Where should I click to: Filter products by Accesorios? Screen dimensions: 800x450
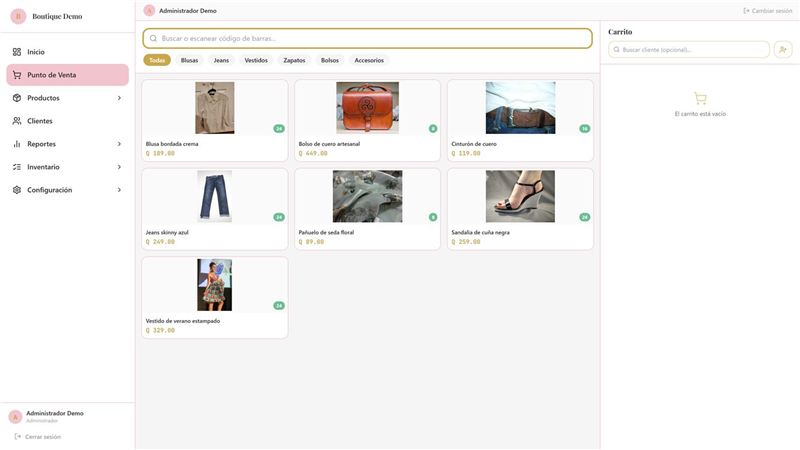(369, 60)
